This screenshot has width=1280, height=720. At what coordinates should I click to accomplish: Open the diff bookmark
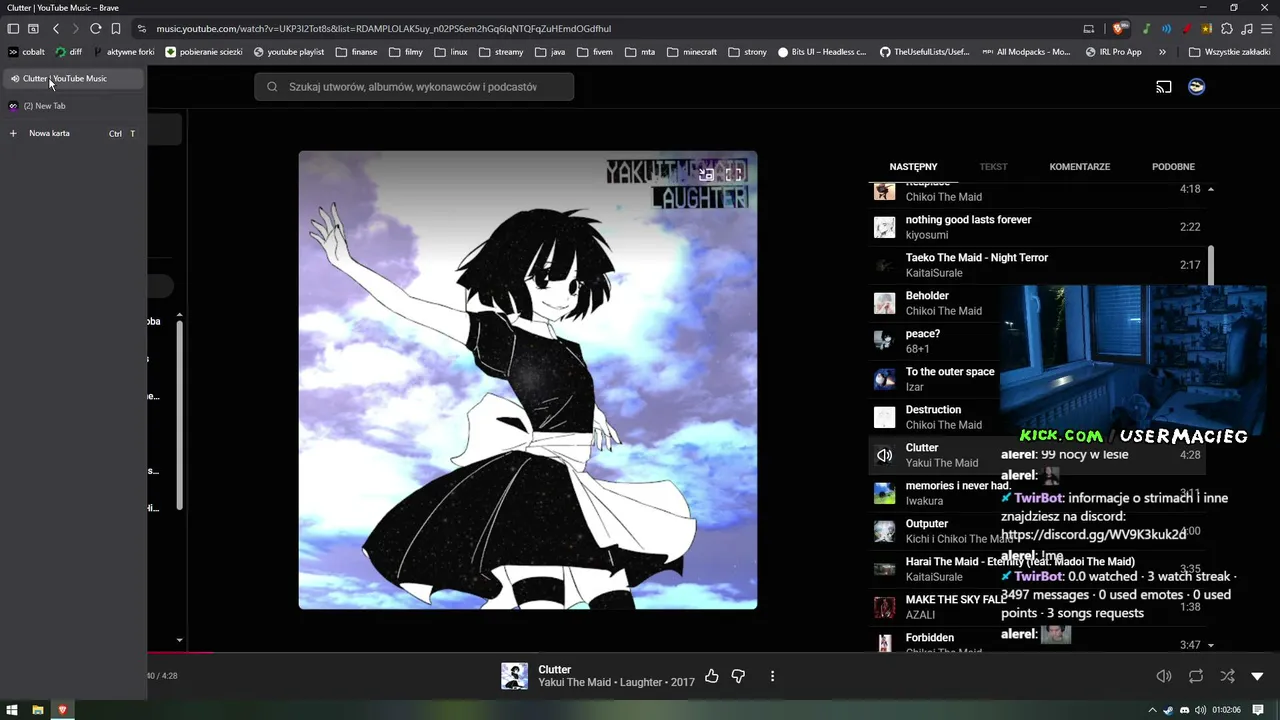click(69, 52)
